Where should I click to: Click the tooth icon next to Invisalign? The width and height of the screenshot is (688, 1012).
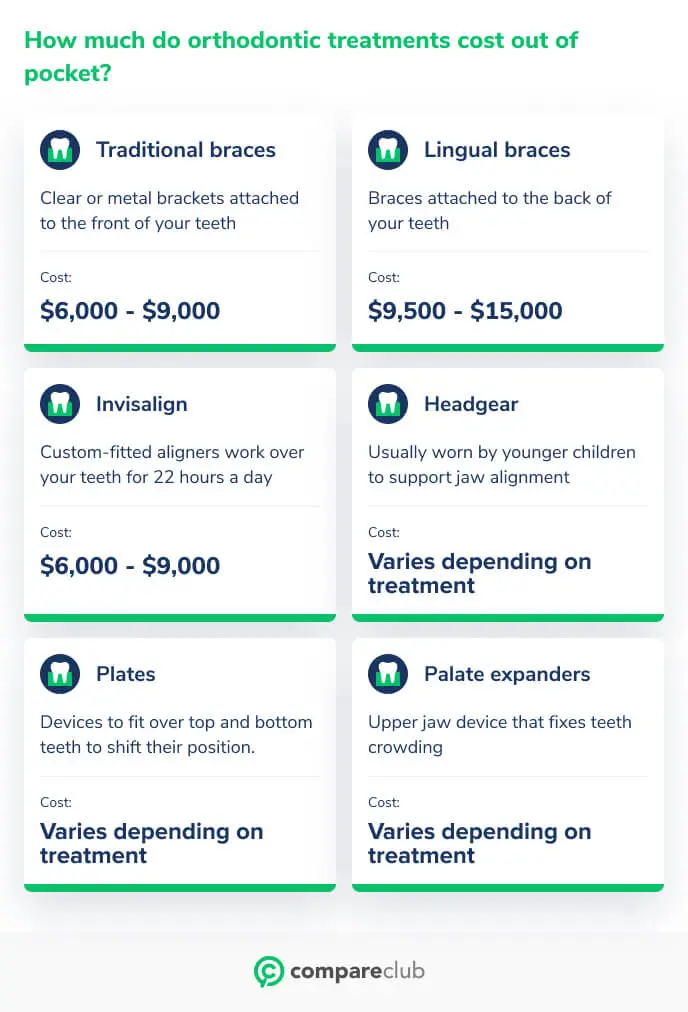point(60,404)
